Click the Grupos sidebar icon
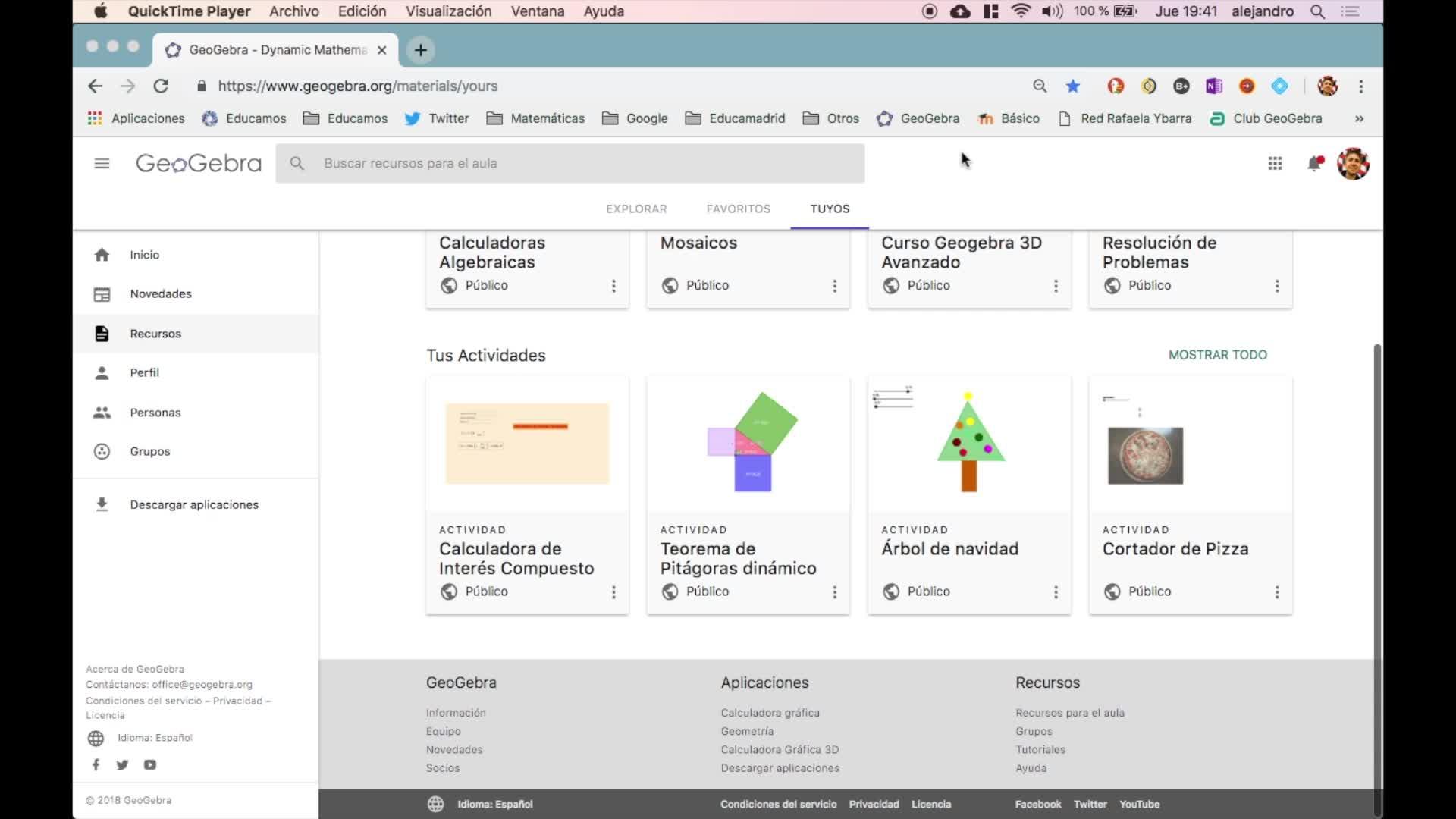The width and height of the screenshot is (1456, 819). tap(102, 451)
